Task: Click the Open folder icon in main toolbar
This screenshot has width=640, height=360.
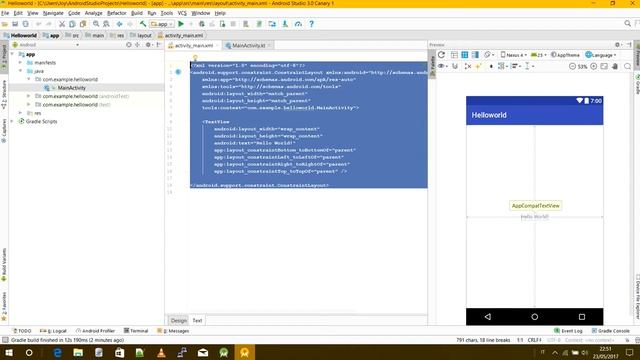Action: pyautogui.click(x=5, y=24)
